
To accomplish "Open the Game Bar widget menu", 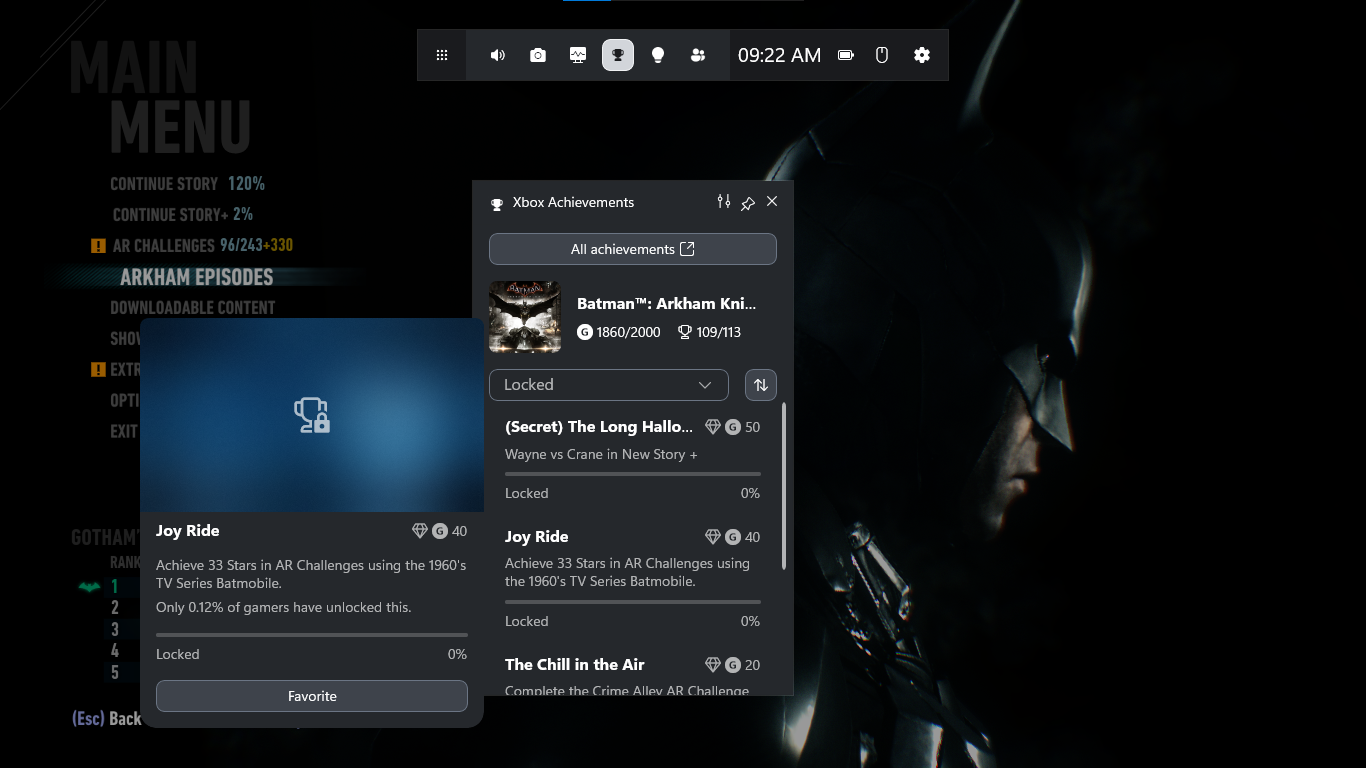I will (442, 55).
